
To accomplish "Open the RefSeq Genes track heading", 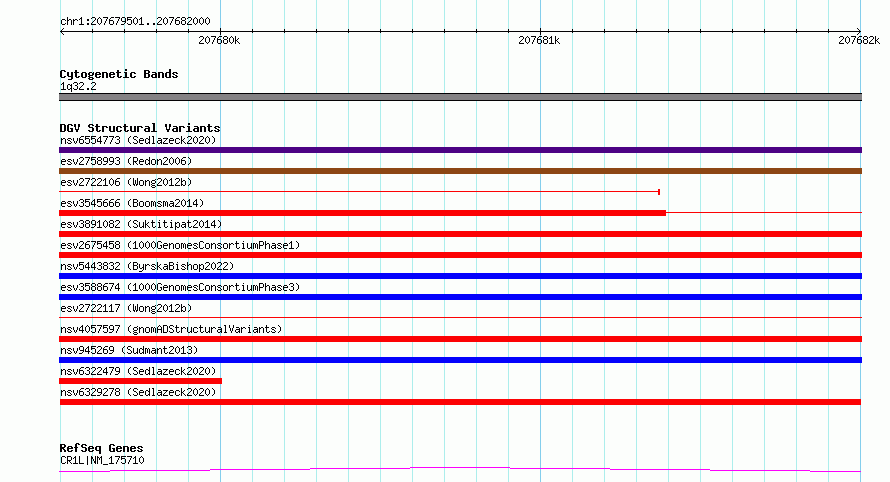I will point(101,448).
